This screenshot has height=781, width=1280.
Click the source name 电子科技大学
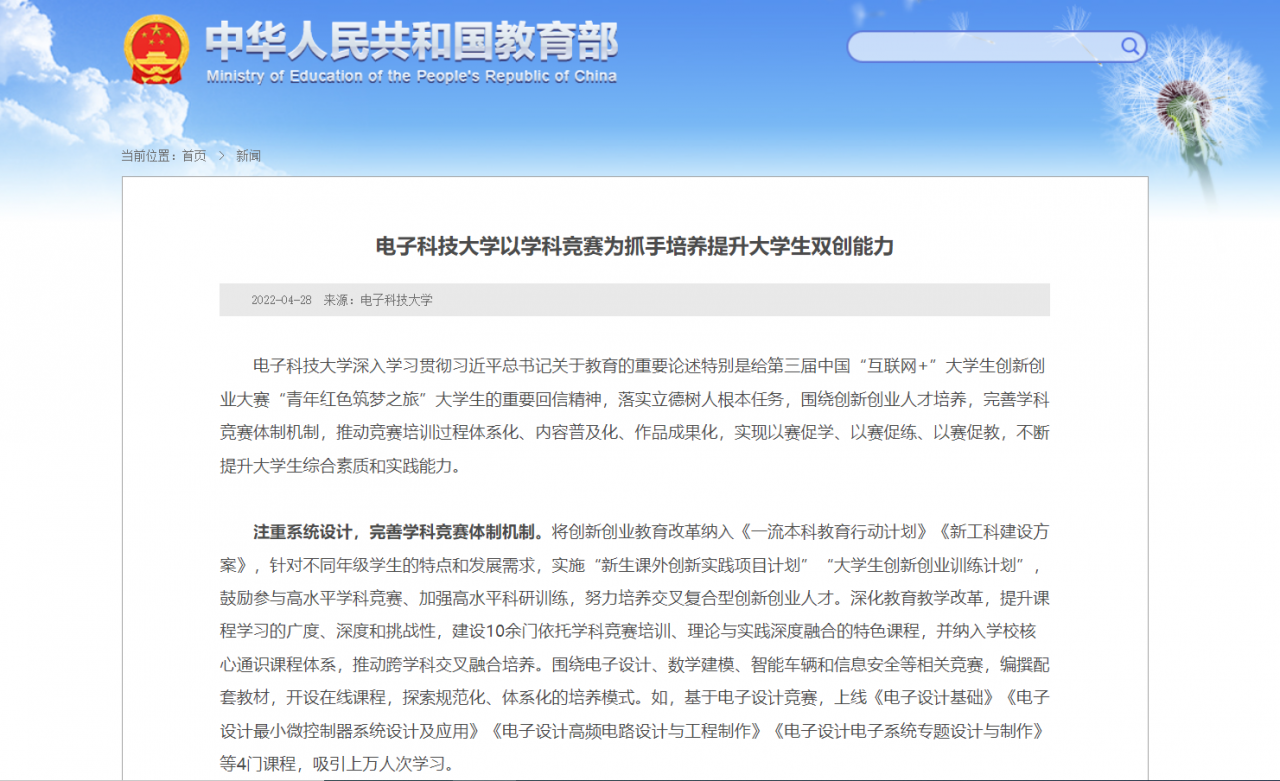point(396,299)
